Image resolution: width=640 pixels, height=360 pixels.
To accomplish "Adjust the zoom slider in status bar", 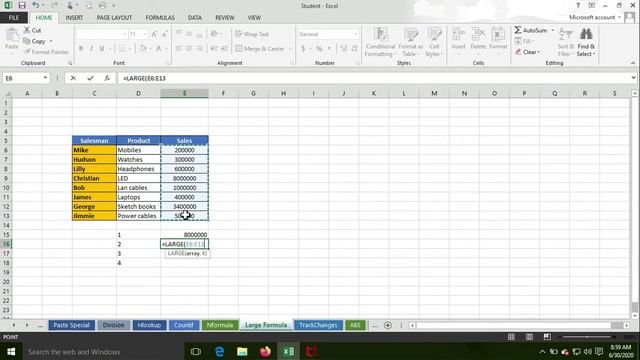I will coord(587,337).
